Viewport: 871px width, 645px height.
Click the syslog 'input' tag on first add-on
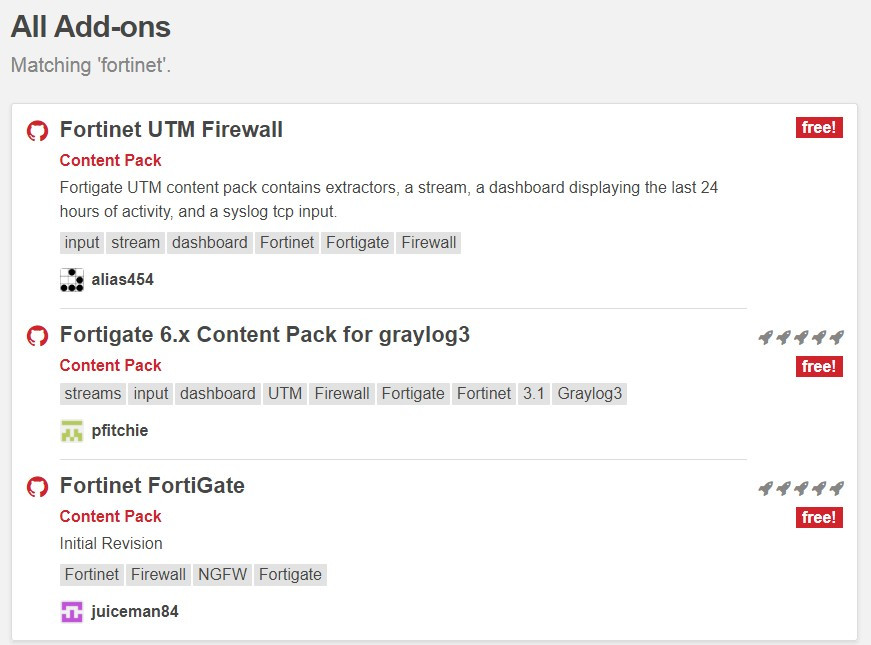pyautogui.click(x=82, y=243)
